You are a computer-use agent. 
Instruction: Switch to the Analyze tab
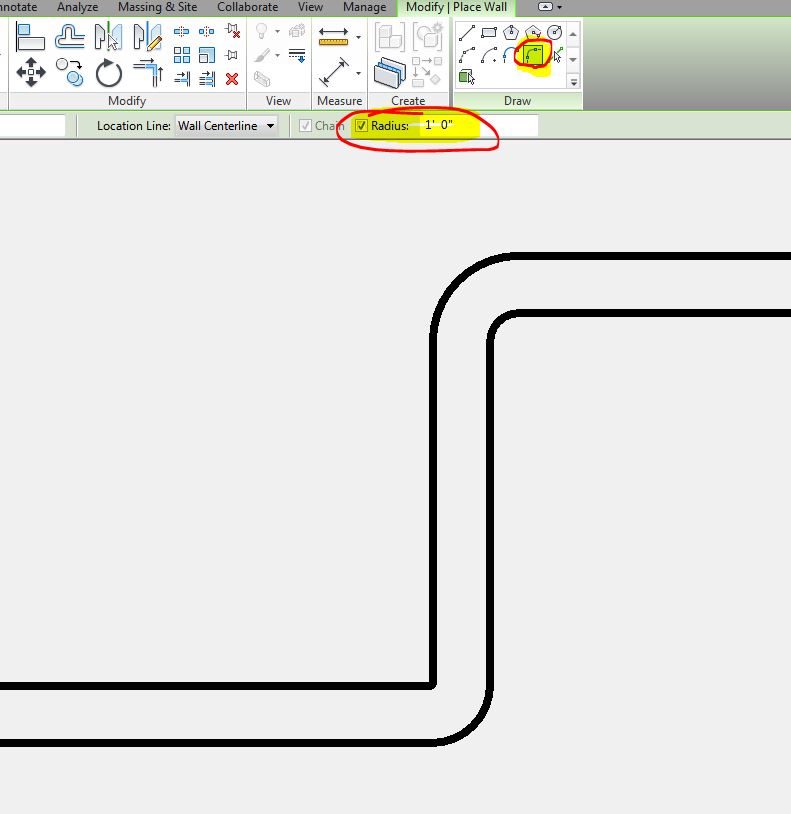(77, 7)
